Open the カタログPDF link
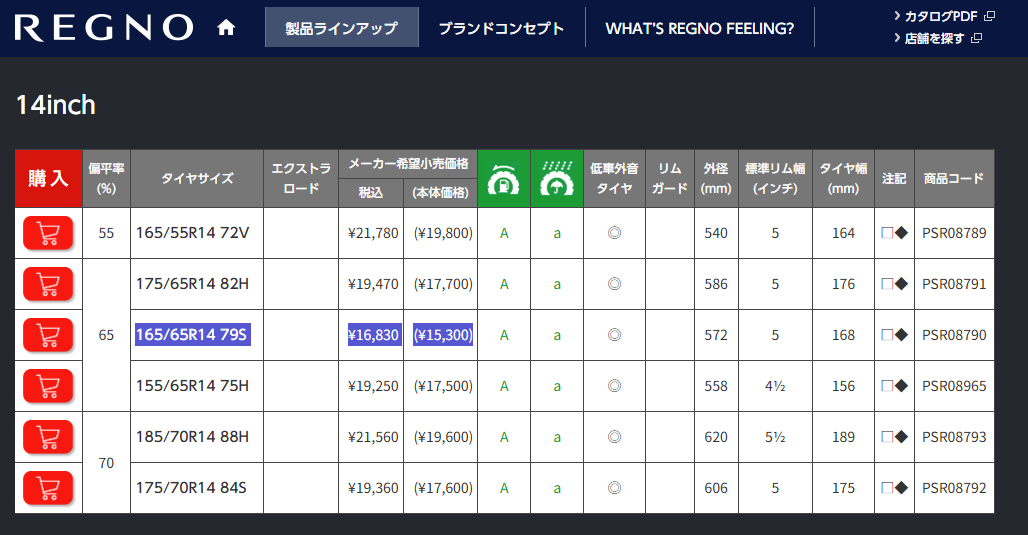Image resolution: width=1028 pixels, height=535 pixels. tap(941, 16)
